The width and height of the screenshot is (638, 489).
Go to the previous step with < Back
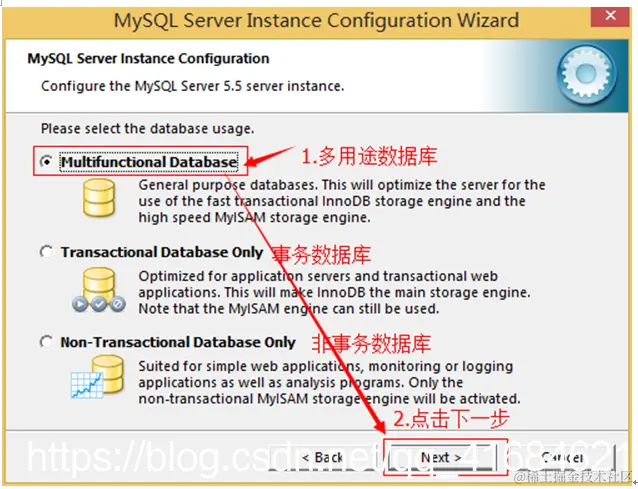[323, 457]
